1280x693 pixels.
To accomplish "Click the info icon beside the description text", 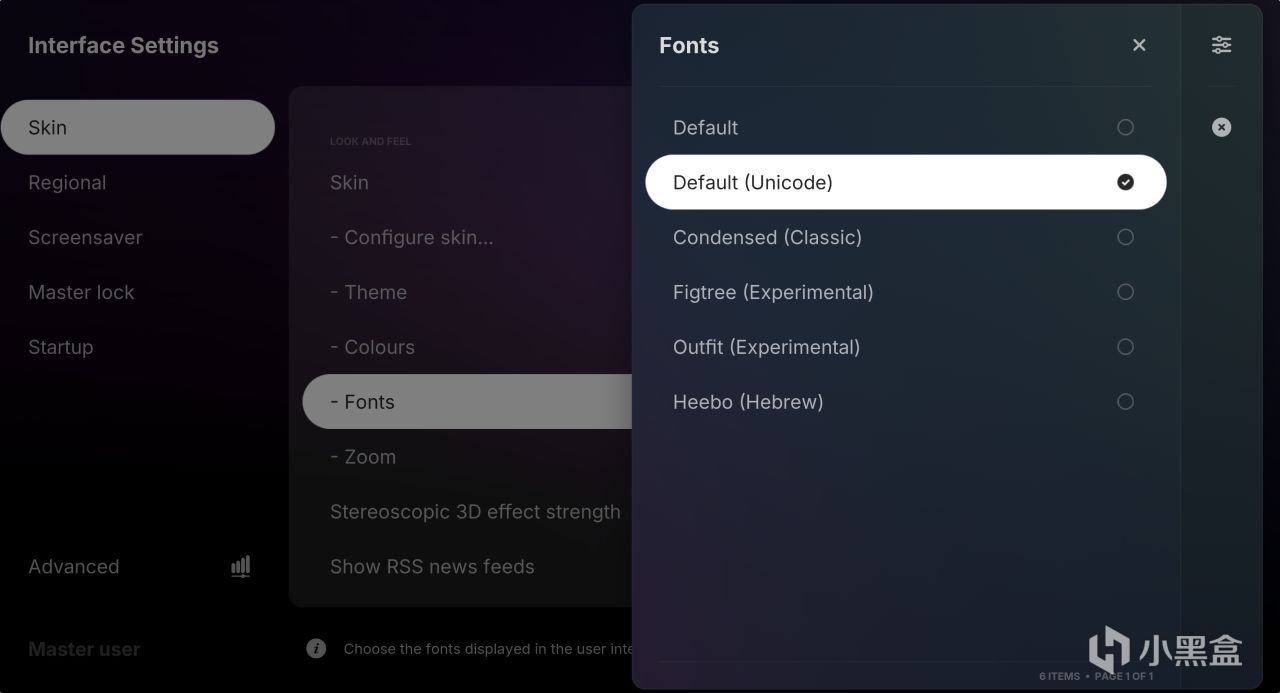I will (x=316, y=648).
